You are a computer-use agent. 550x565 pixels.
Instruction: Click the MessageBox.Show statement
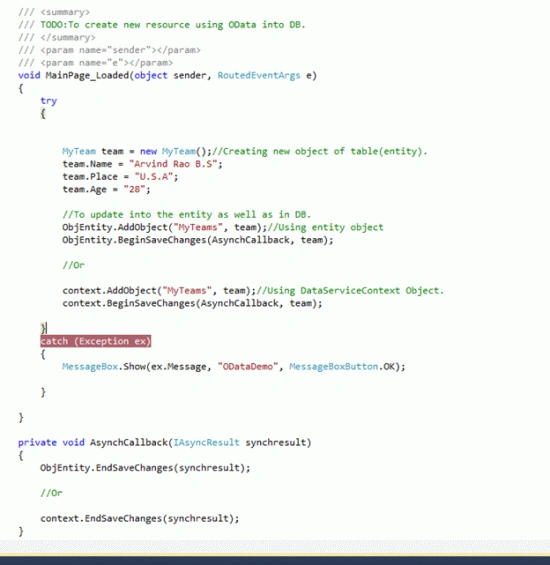(234, 367)
